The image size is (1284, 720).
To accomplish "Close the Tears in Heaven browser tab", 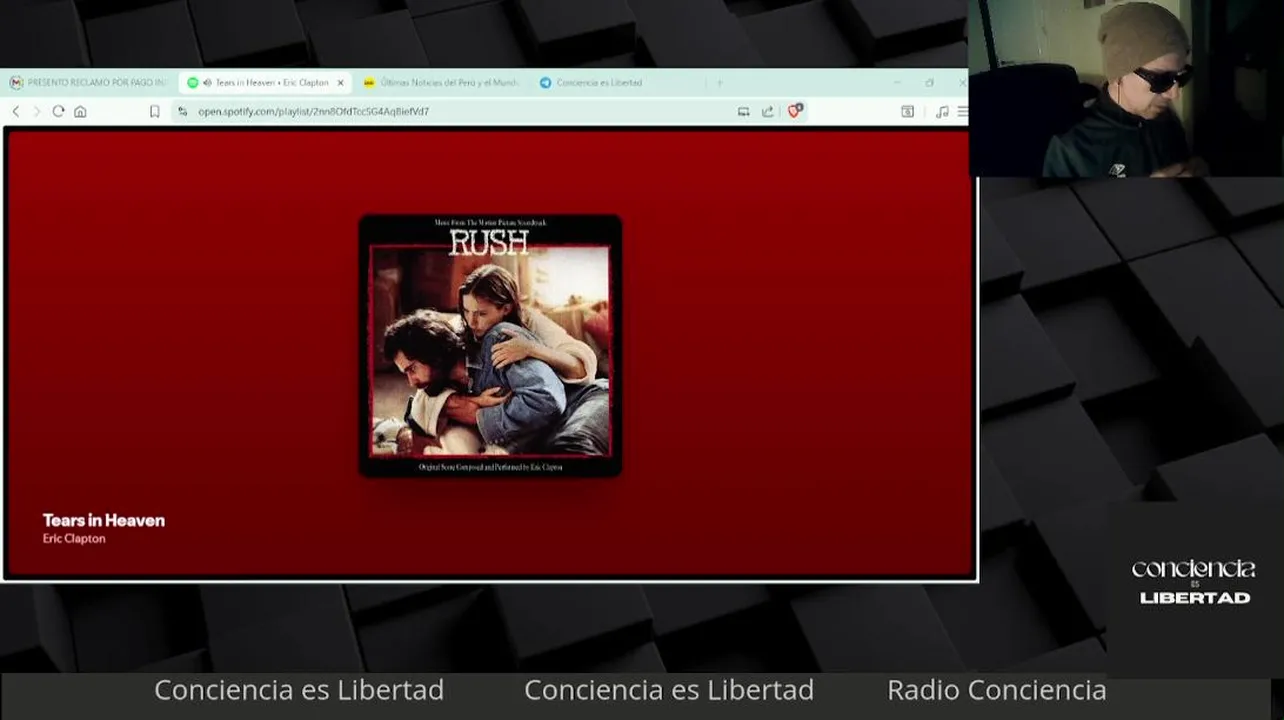I will (340, 83).
